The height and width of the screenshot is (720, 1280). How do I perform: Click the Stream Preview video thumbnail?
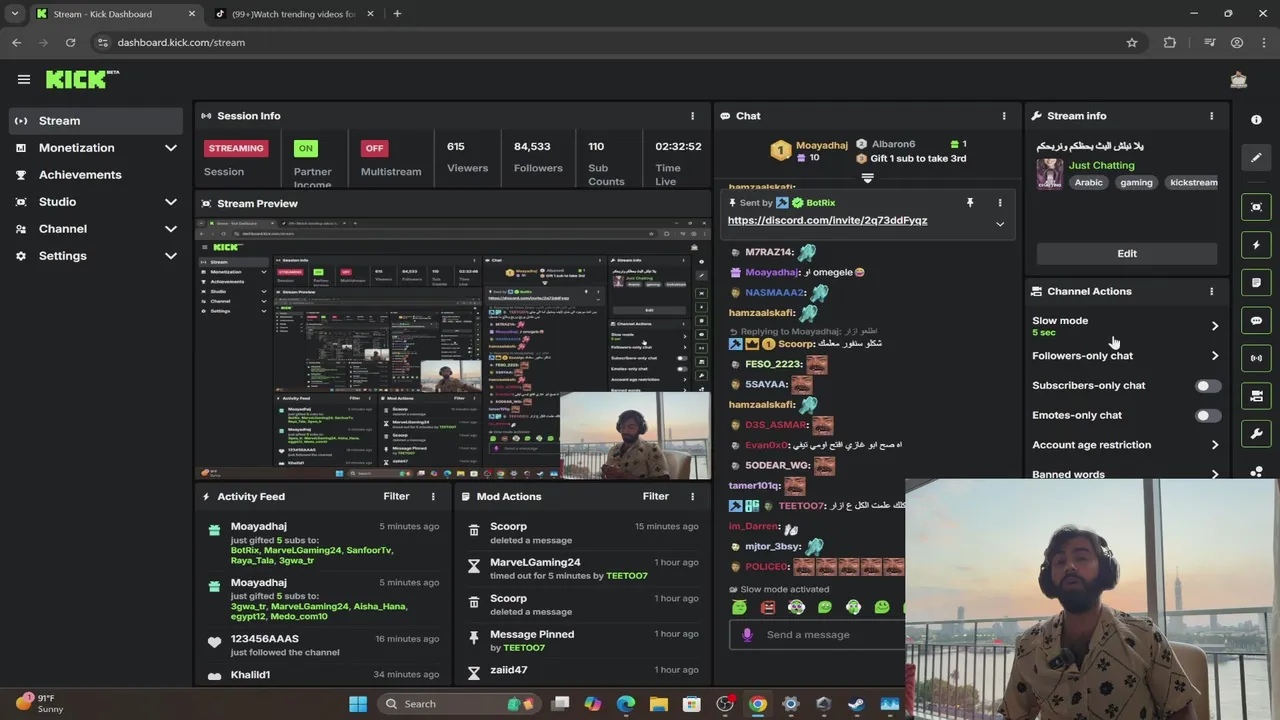[453, 349]
